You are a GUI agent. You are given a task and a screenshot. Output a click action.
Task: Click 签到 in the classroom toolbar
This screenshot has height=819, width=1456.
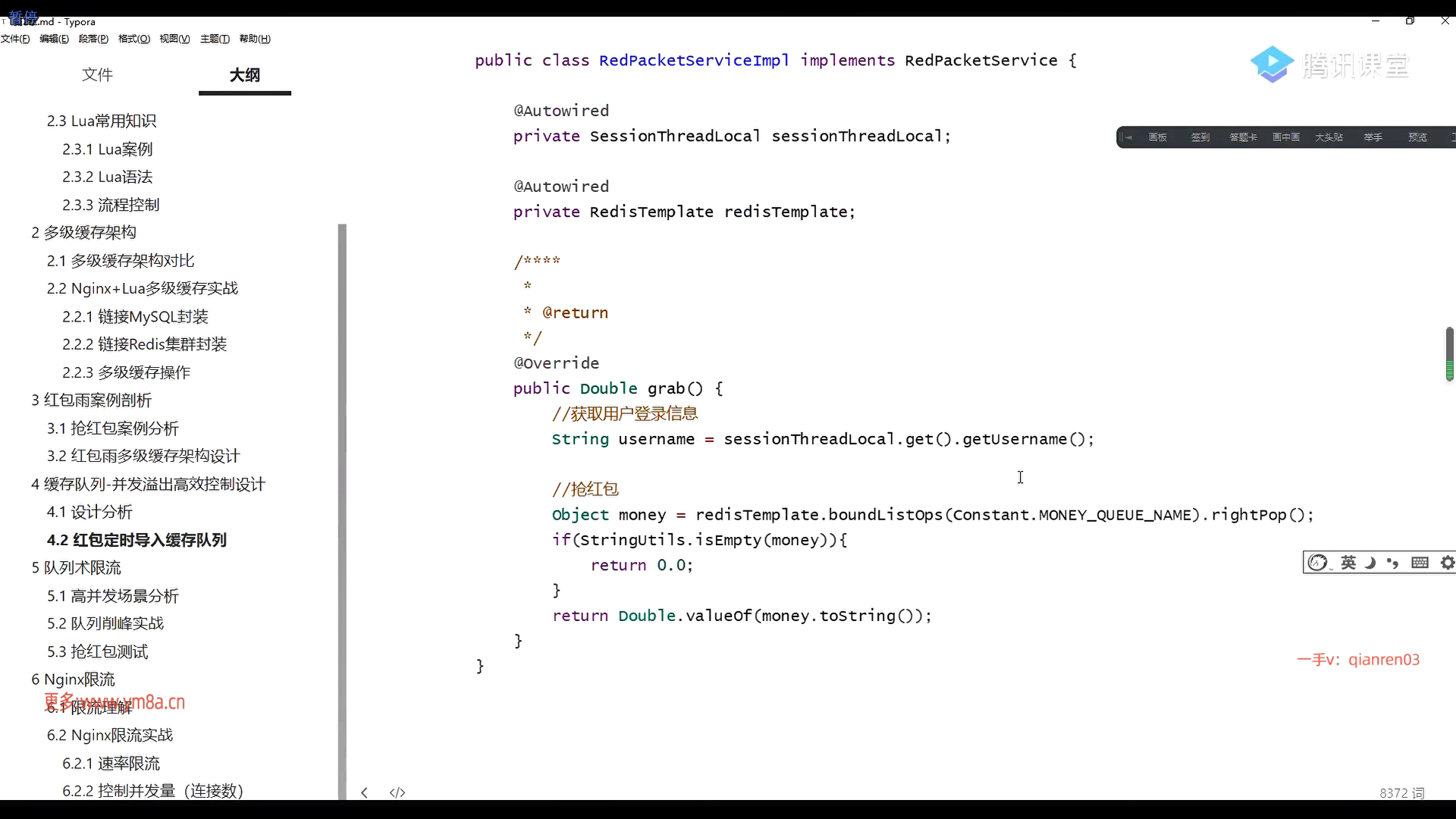[x=1200, y=137]
